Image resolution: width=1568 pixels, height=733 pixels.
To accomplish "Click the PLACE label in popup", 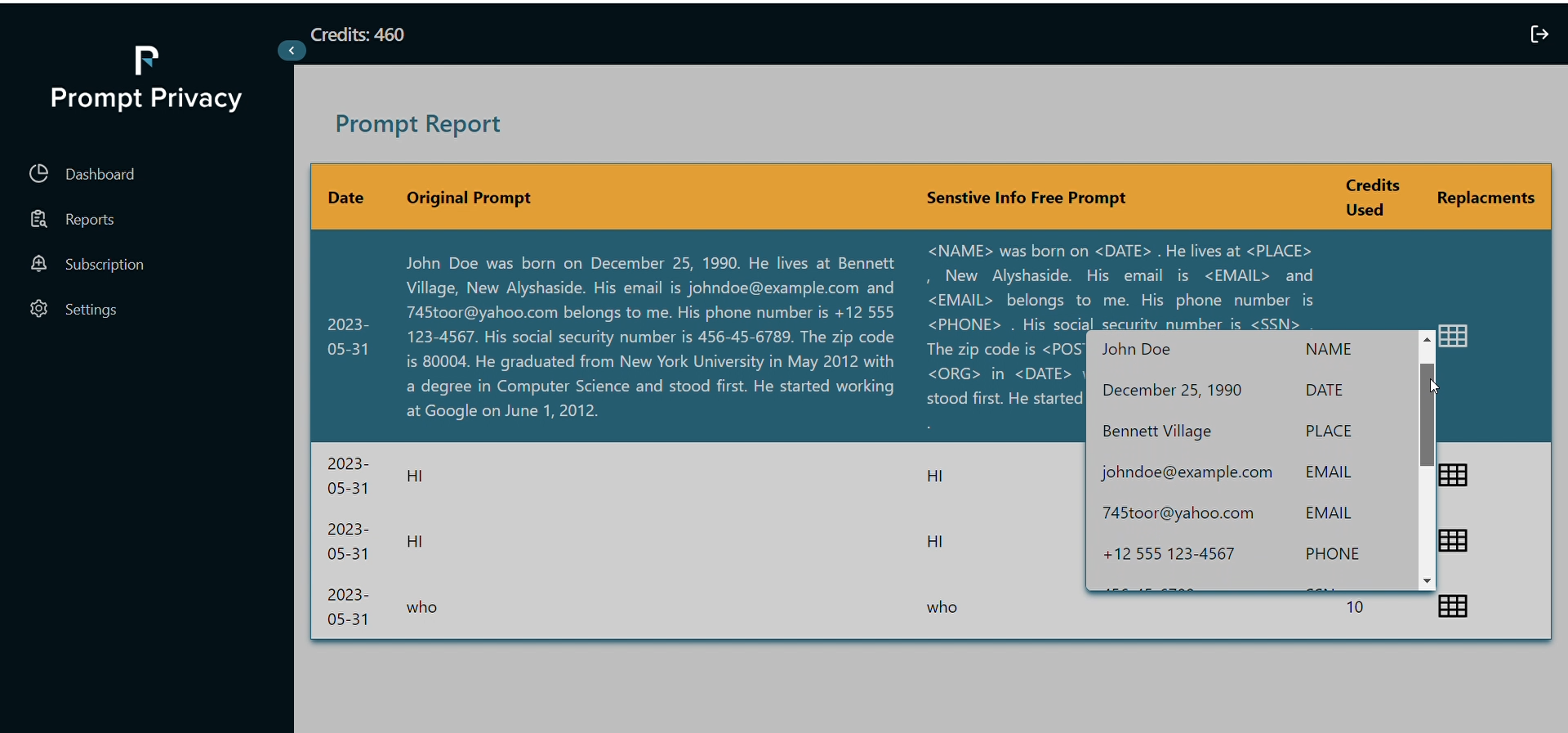I will (1329, 431).
